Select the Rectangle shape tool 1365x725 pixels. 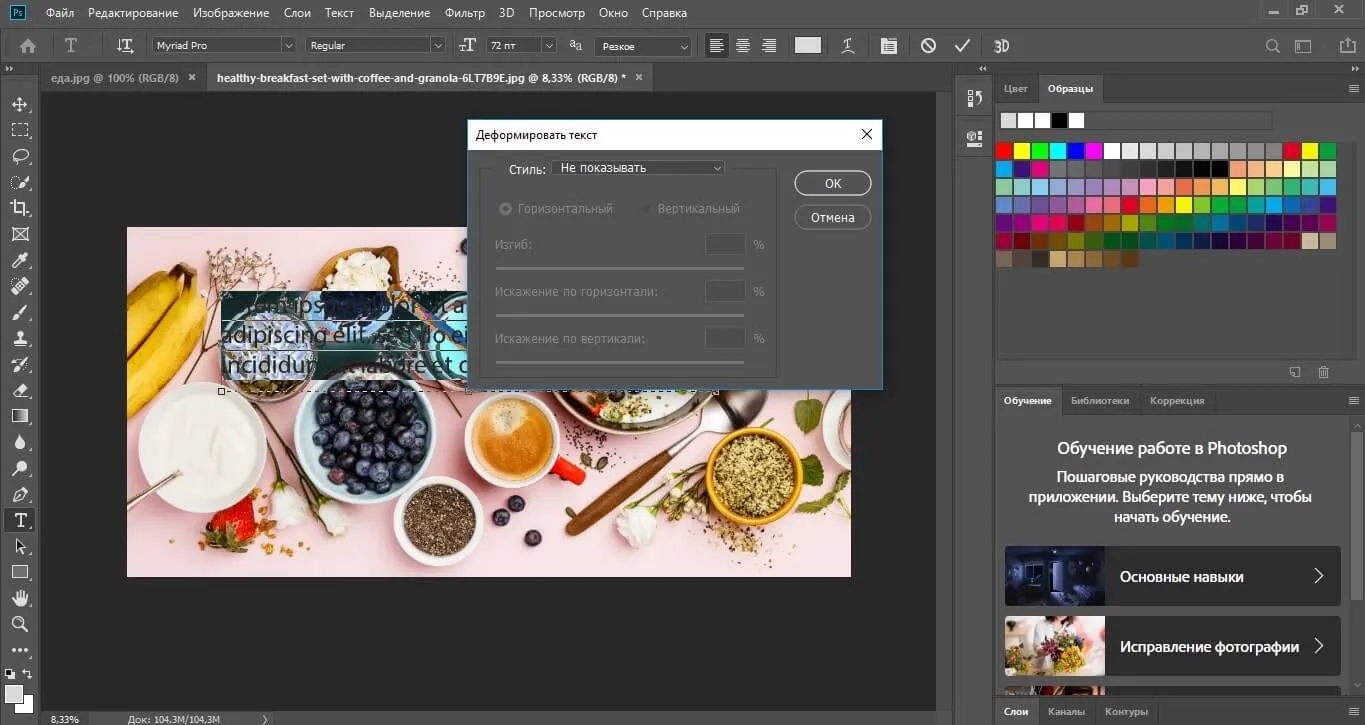pyautogui.click(x=20, y=572)
